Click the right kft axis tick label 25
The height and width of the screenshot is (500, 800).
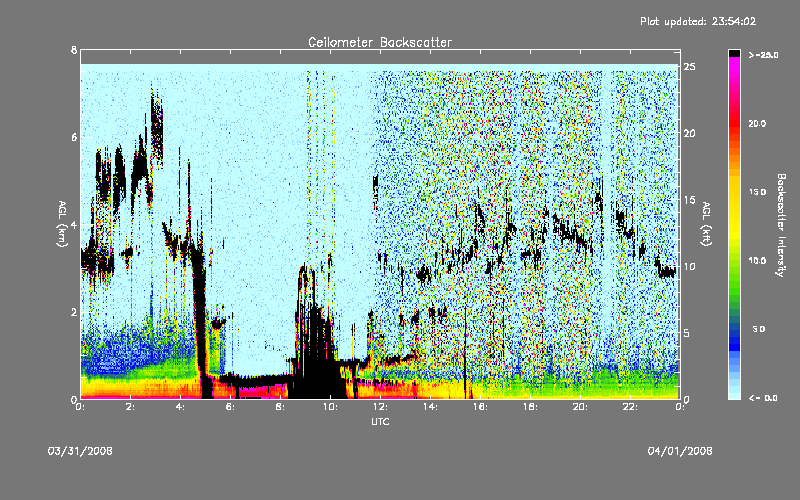coord(689,67)
